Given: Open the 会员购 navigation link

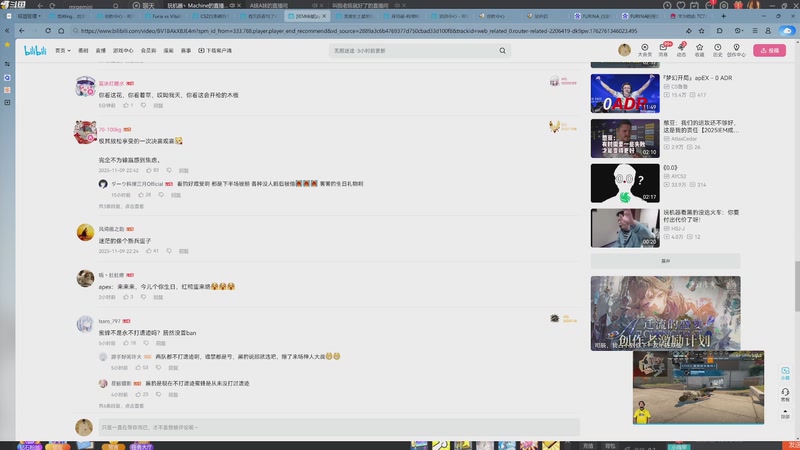Looking at the screenshot, I should point(148,51).
